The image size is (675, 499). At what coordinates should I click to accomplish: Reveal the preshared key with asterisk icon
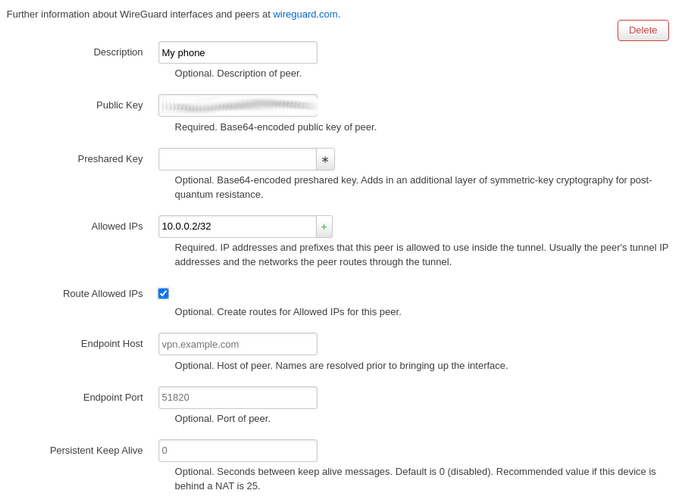325,160
